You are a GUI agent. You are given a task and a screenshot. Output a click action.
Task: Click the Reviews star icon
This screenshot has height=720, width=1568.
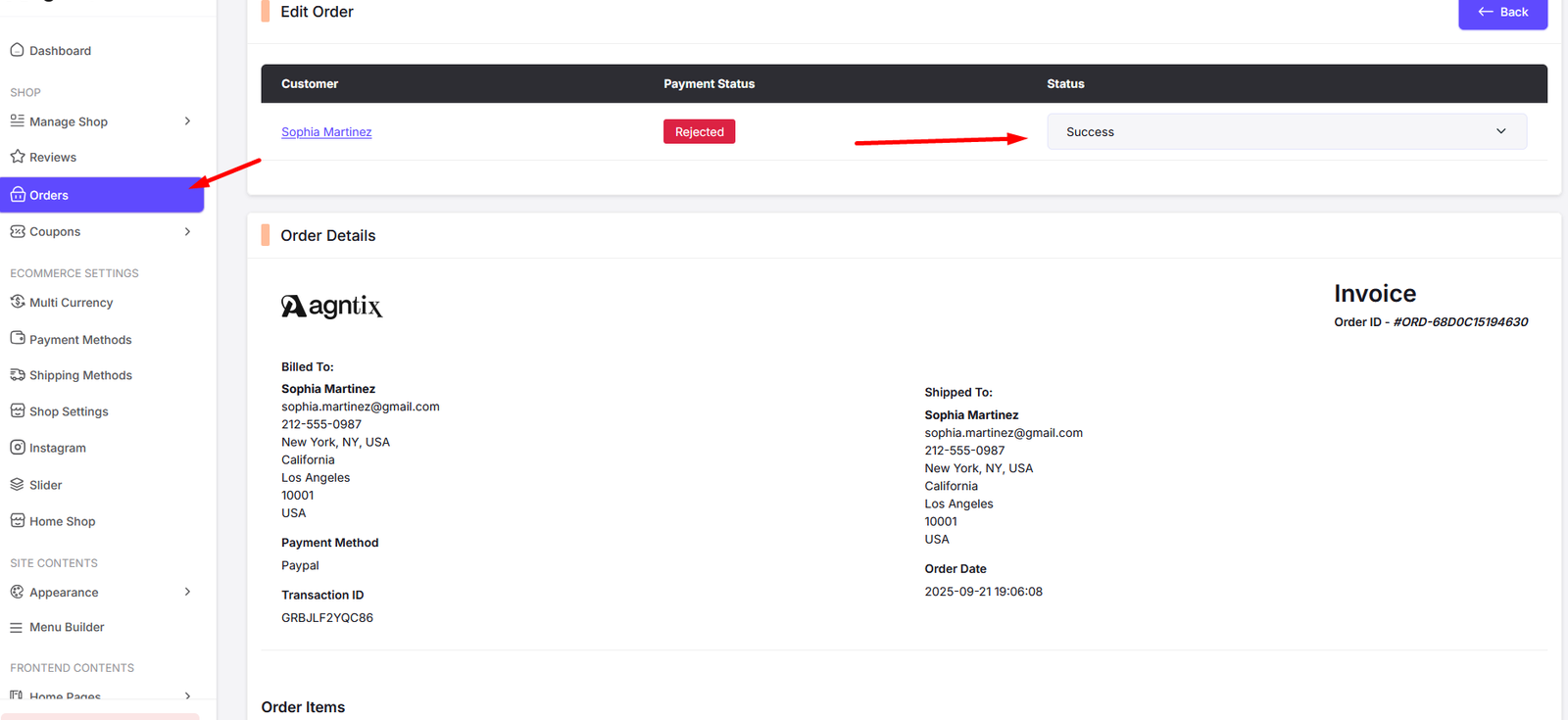[17, 157]
